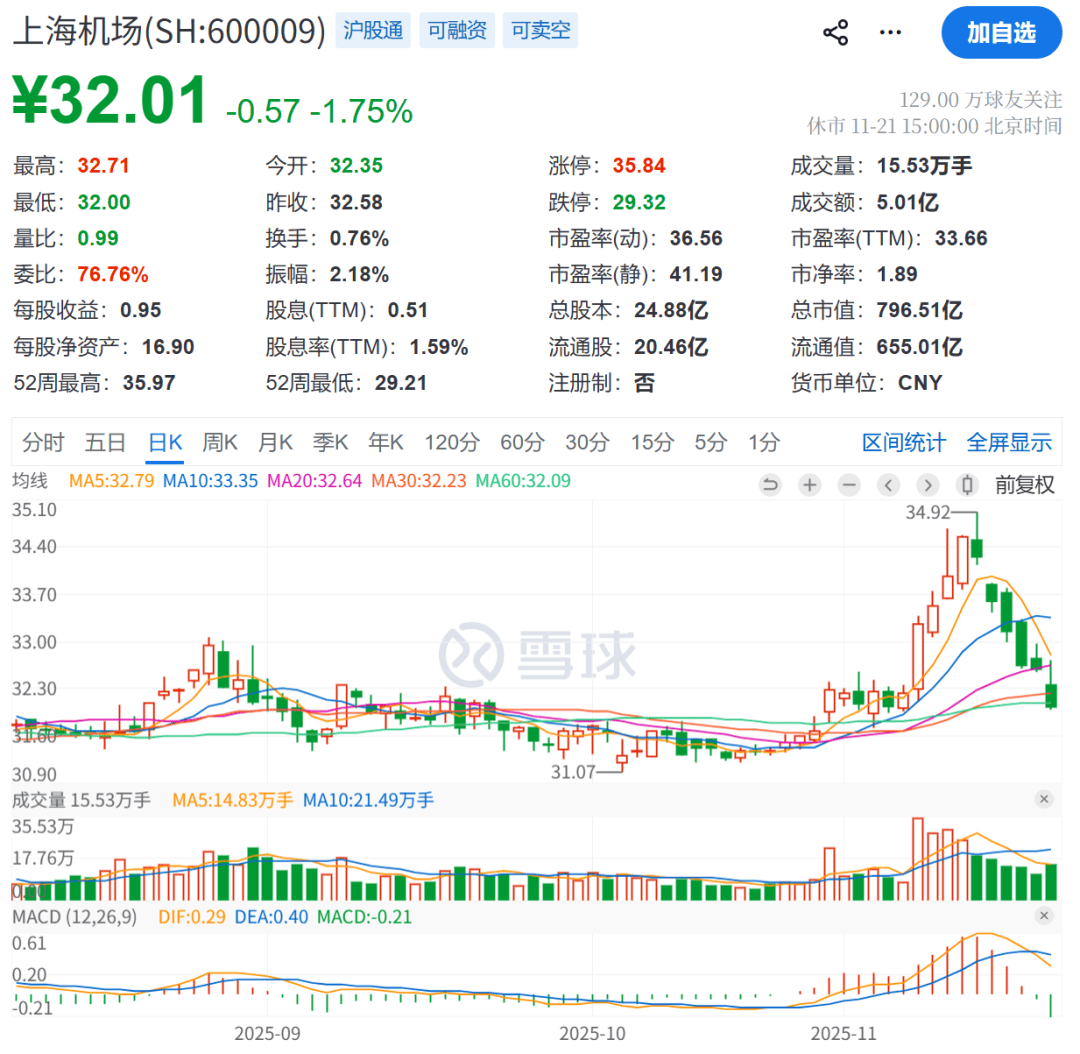Screen dimensions: 1080x1054
Task: Share the 上海机场 stock page
Action: click(836, 31)
